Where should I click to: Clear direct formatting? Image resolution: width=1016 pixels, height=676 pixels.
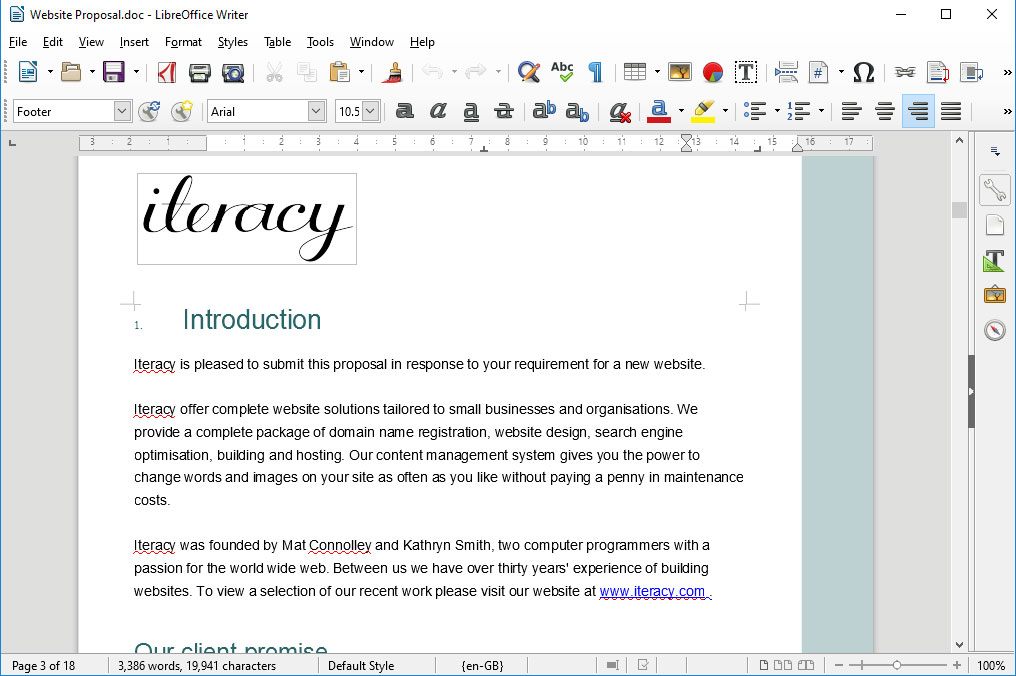pos(620,111)
